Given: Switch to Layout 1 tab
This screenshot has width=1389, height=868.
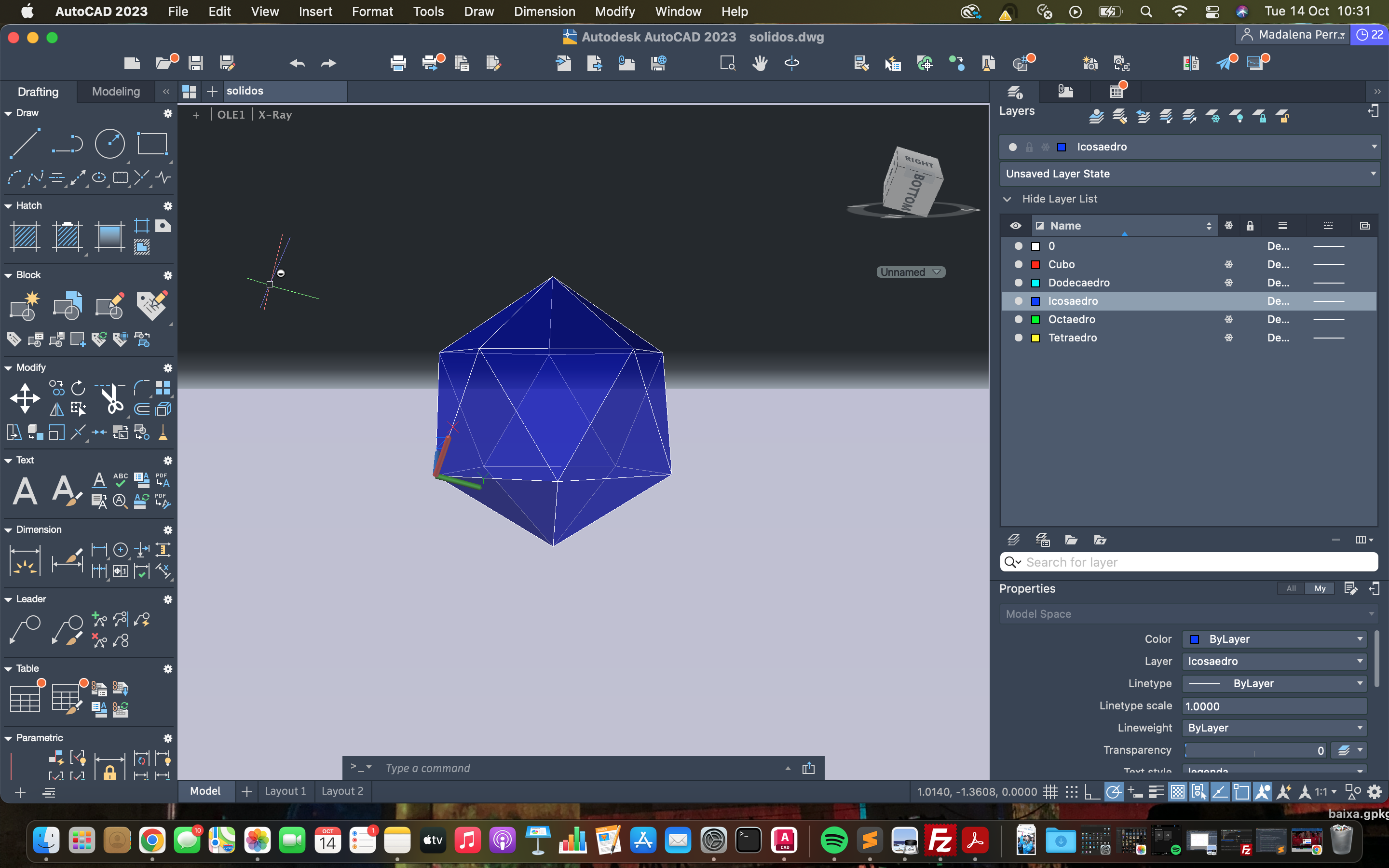Looking at the screenshot, I should pos(285,791).
